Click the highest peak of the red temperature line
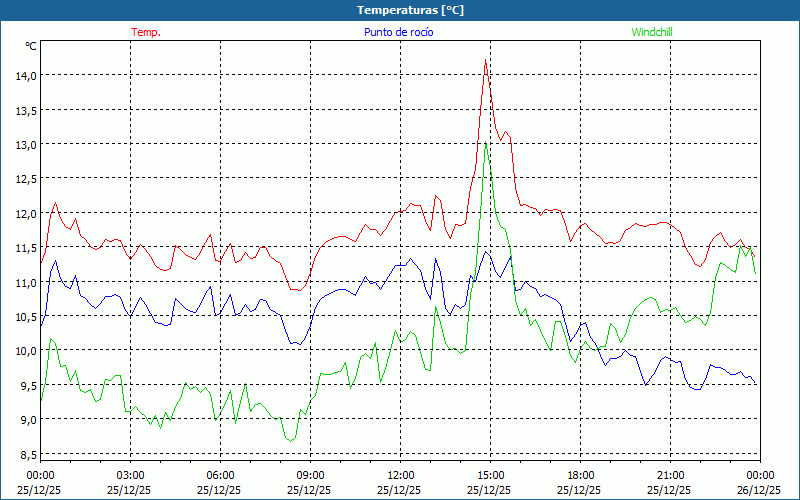The image size is (800, 500). tap(485, 61)
